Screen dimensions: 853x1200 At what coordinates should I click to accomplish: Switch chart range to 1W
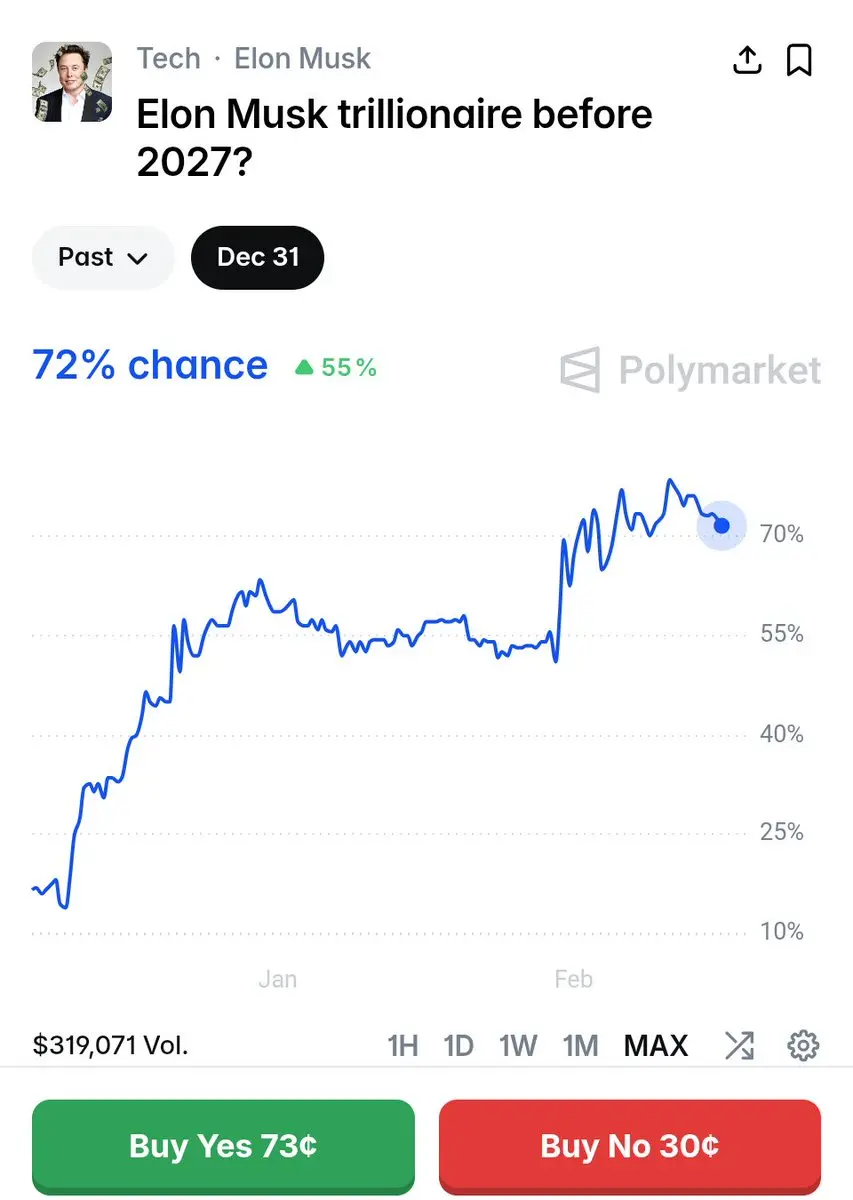pos(518,1046)
